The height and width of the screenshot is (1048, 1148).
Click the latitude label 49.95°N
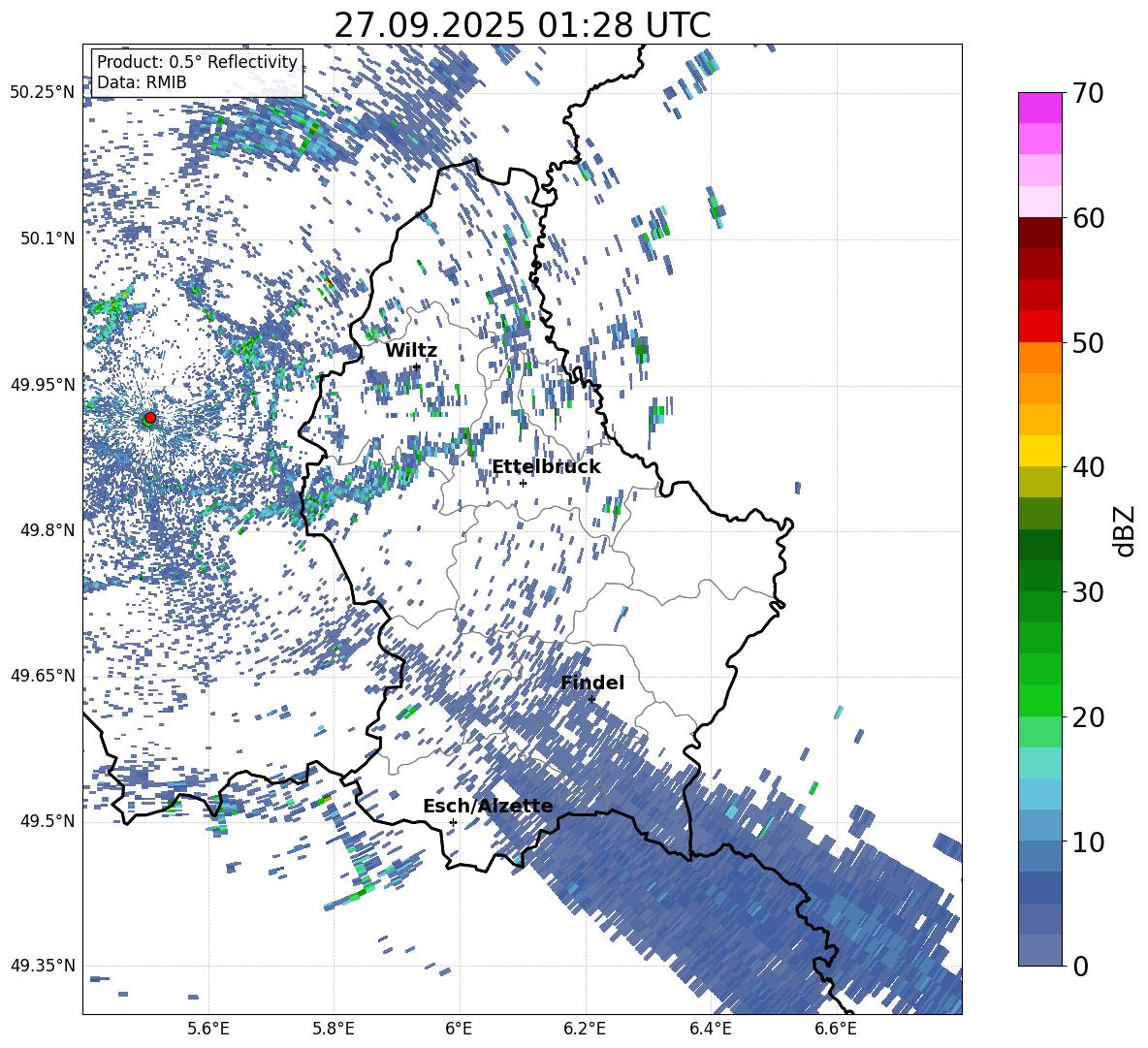pyautogui.click(x=43, y=384)
